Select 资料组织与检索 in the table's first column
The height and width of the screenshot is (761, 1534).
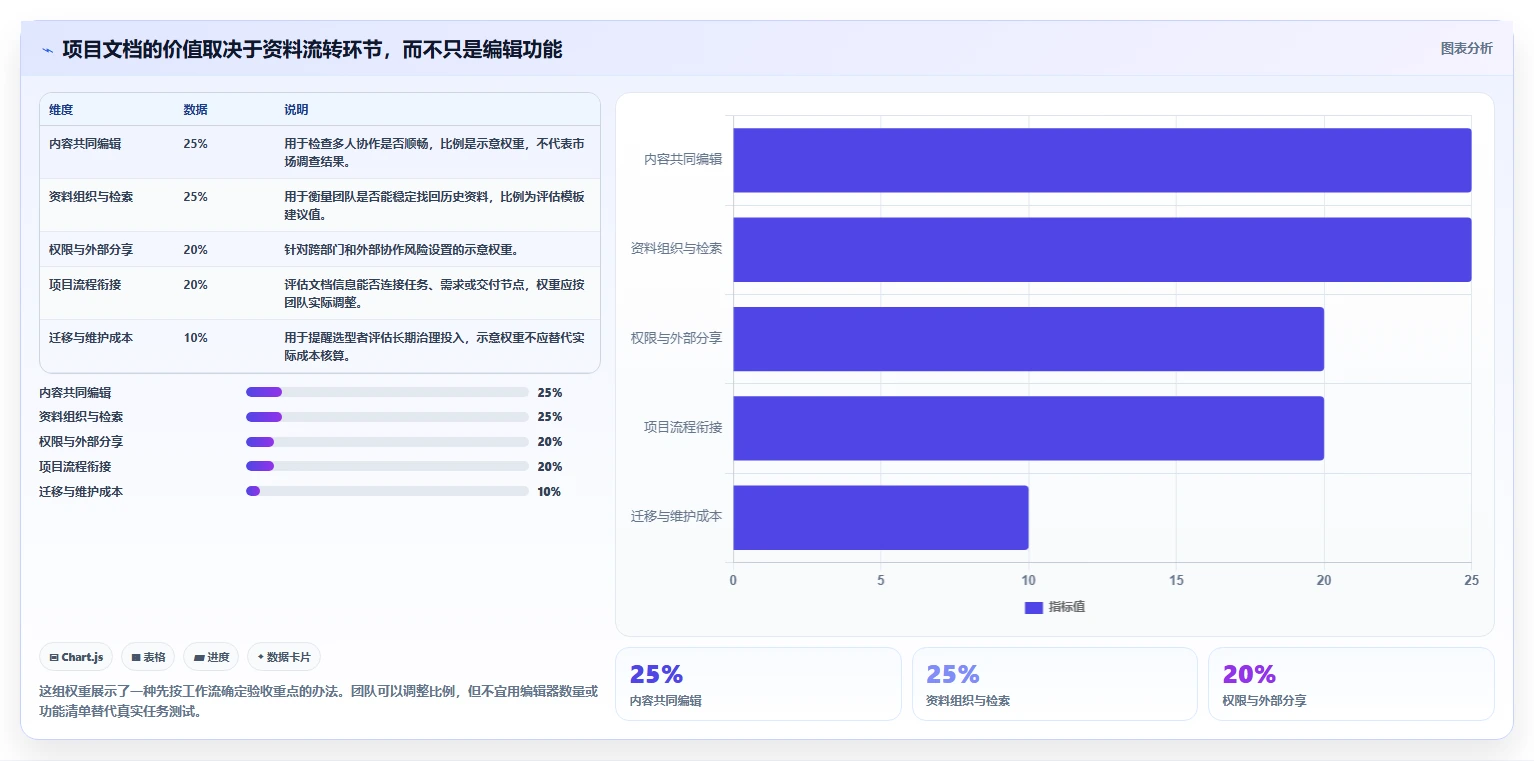point(91,197)
